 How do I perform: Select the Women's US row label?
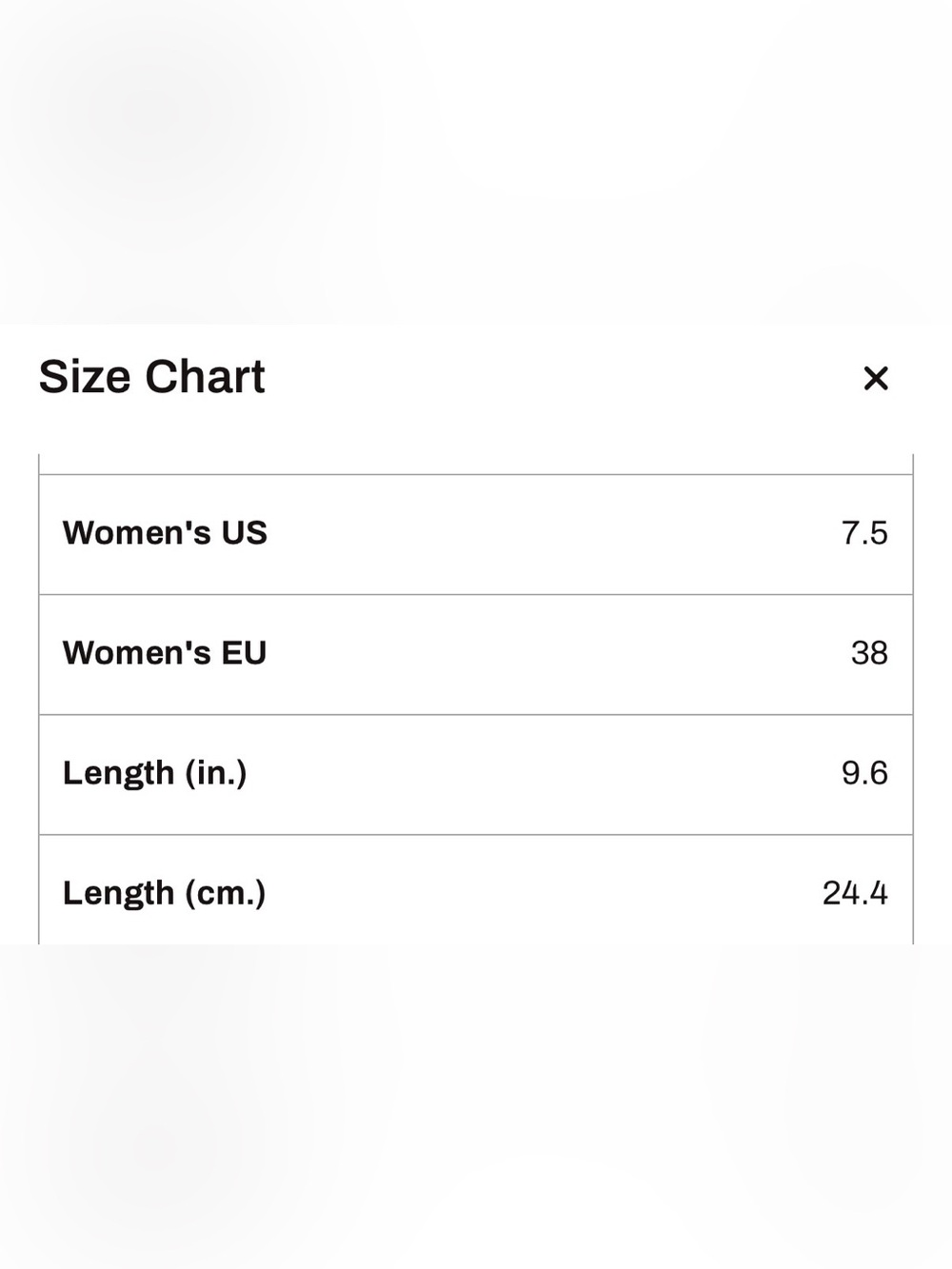(x=165, y=533)
